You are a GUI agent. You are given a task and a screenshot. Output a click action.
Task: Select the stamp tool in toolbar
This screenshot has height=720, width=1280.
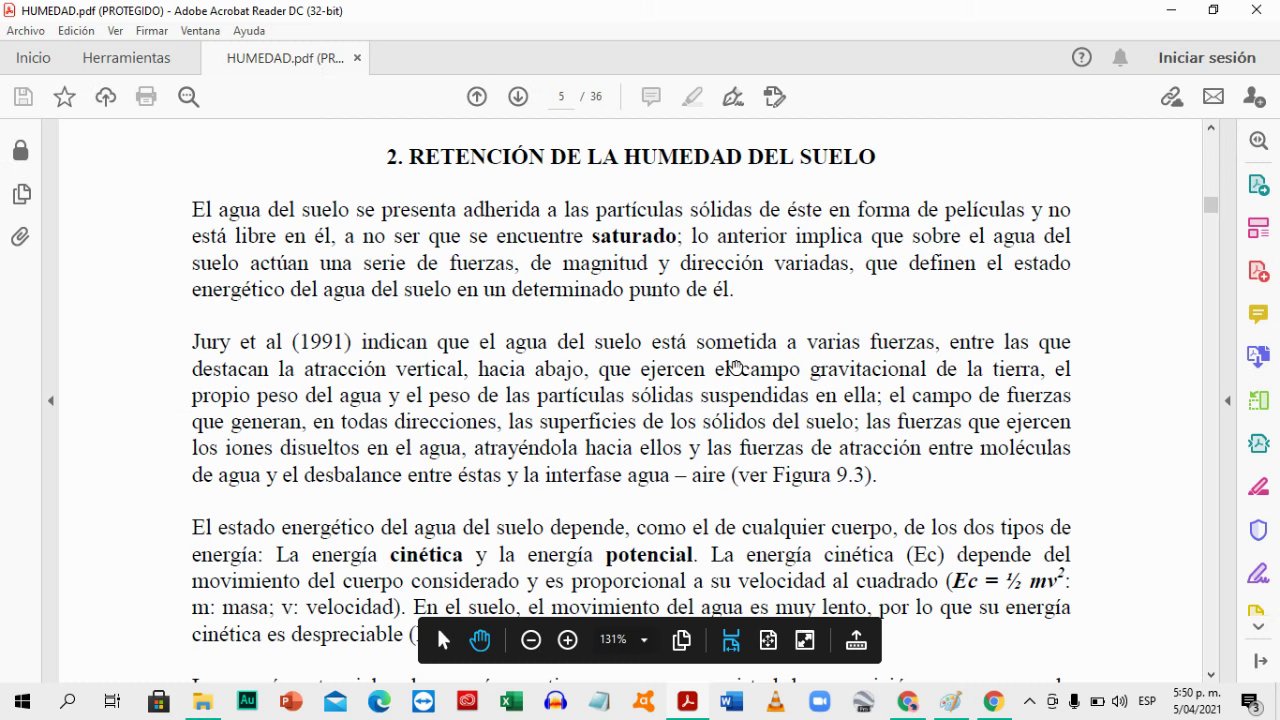tap(774, 97)
